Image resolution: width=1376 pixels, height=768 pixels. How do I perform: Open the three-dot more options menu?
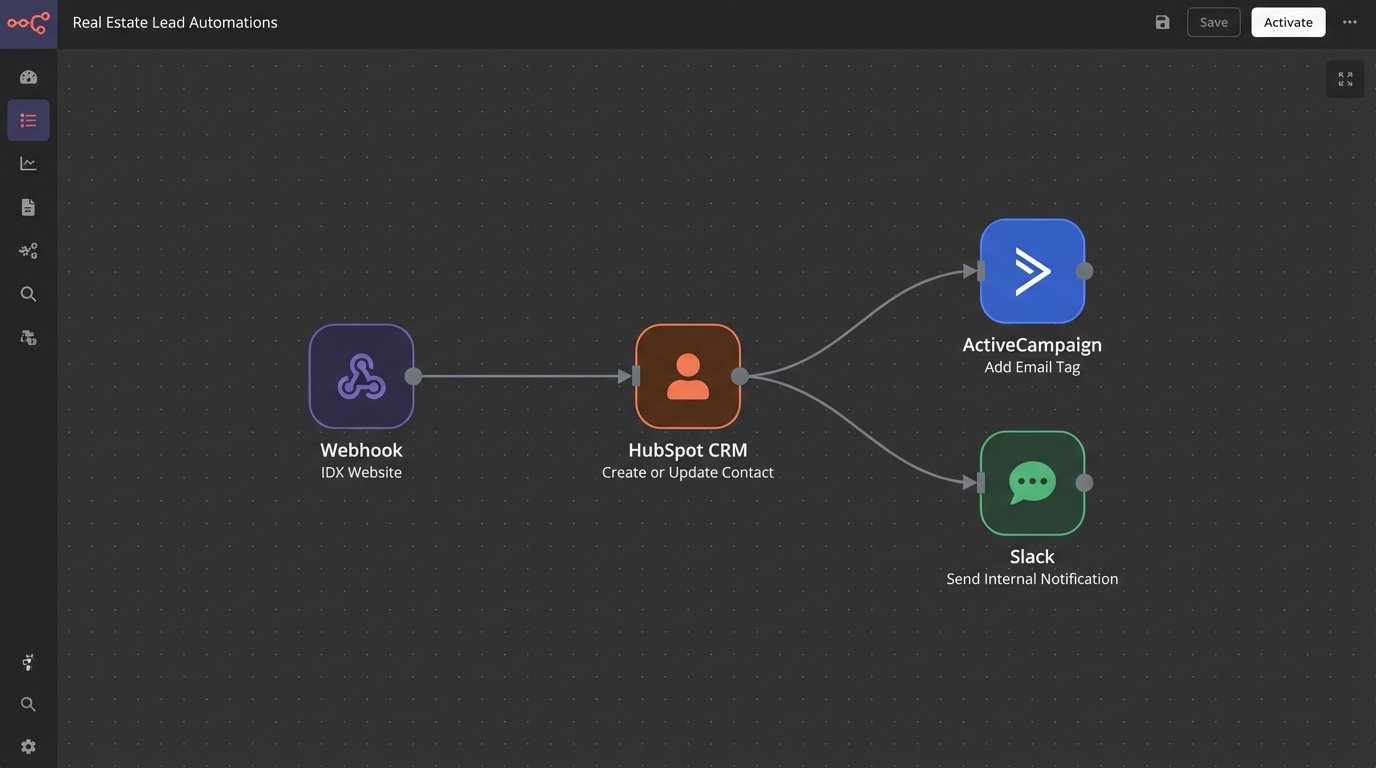pos(1350,22)
